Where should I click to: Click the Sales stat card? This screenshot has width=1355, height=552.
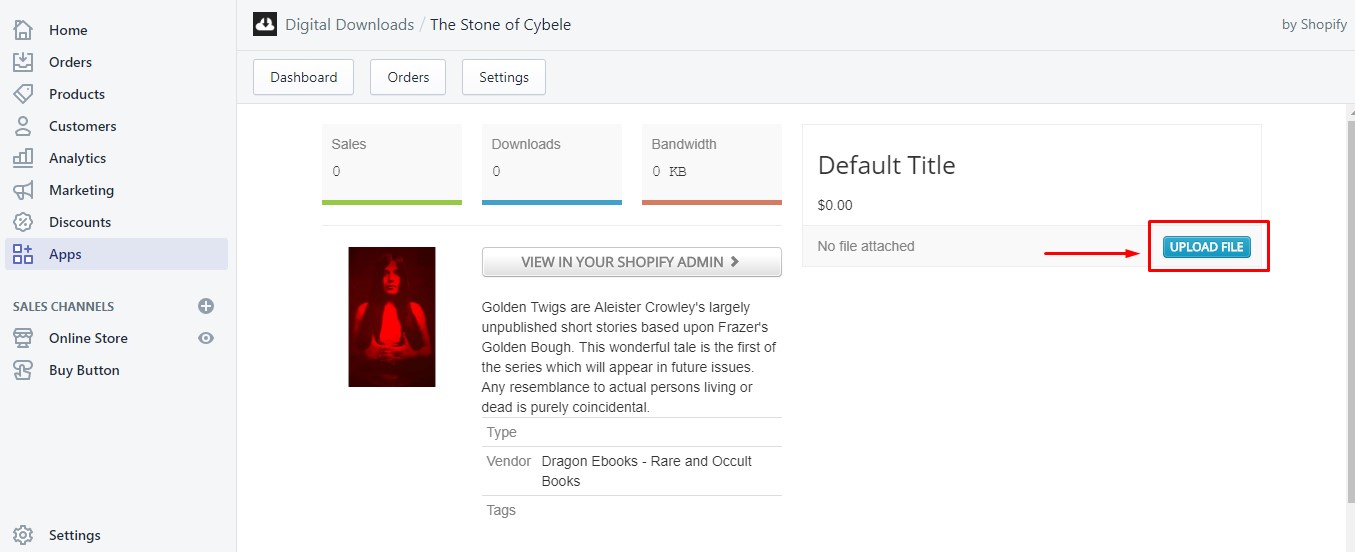coord(392,165)
